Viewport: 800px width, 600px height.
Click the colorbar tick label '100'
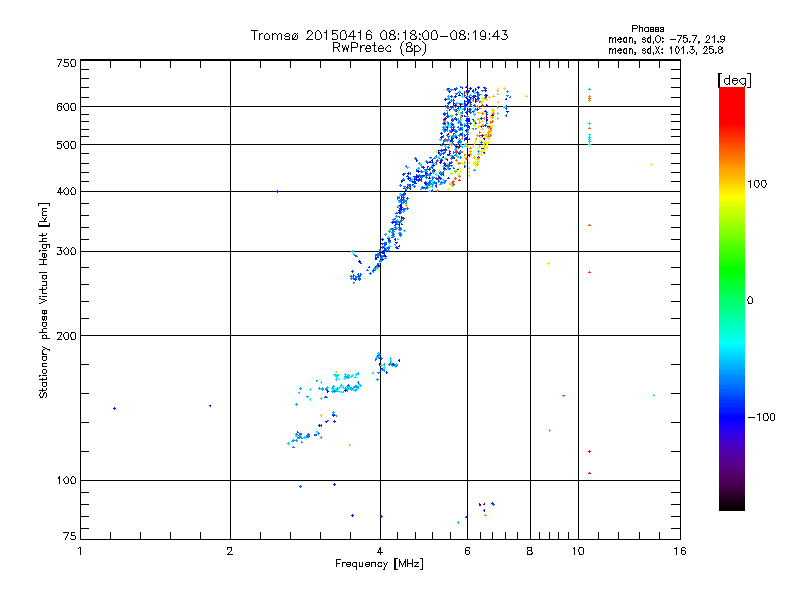757,184
